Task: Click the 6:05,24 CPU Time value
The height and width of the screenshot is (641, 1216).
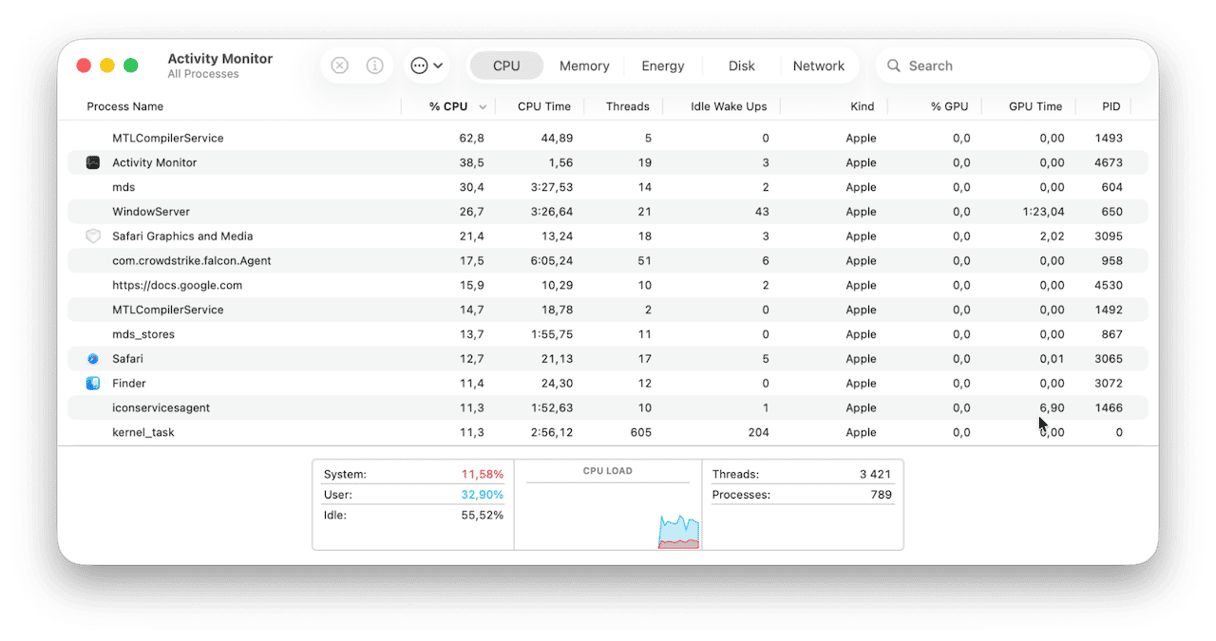Action: (x=551, y=261)
